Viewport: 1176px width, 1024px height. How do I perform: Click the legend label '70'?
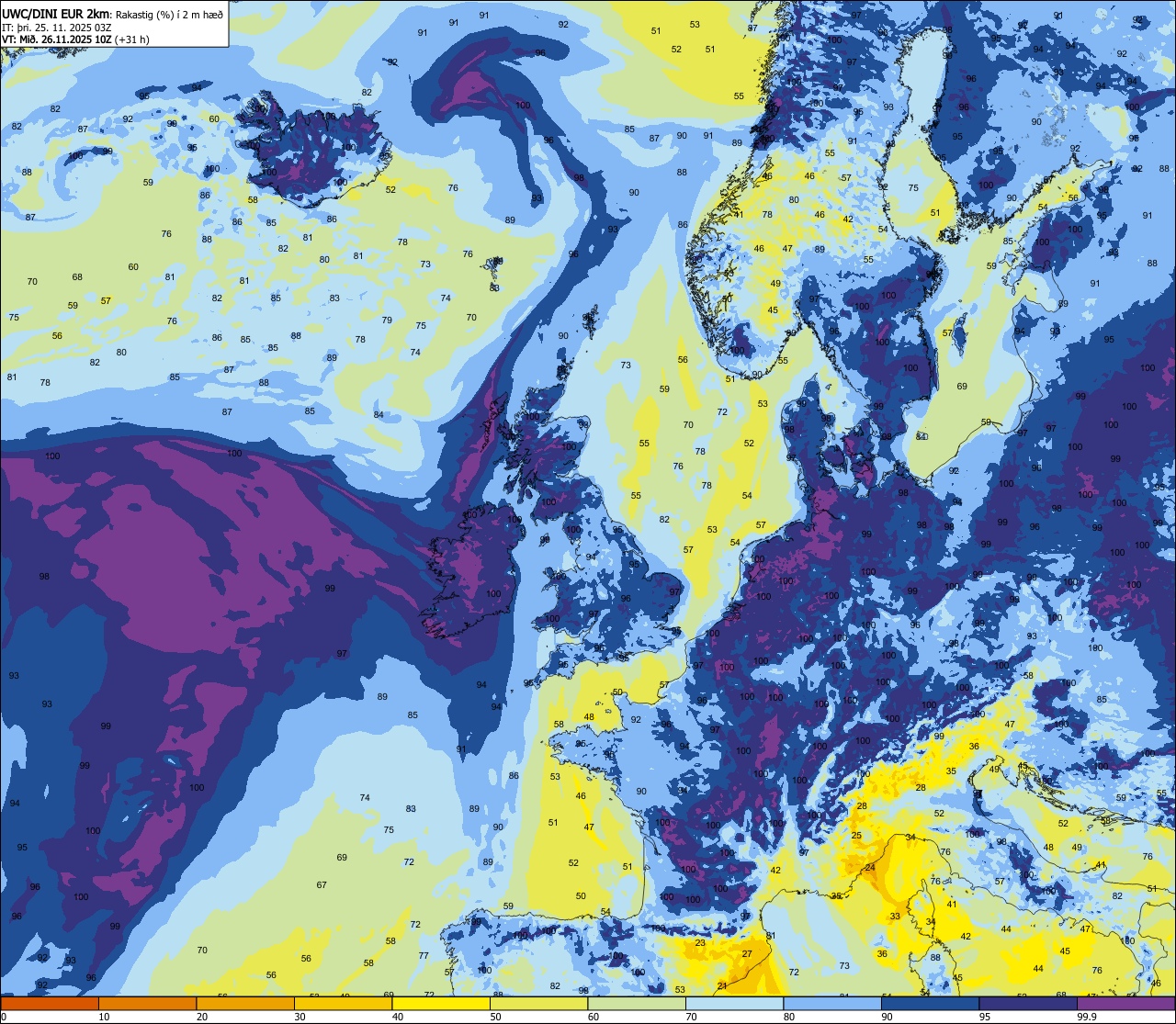[691, 1017]
